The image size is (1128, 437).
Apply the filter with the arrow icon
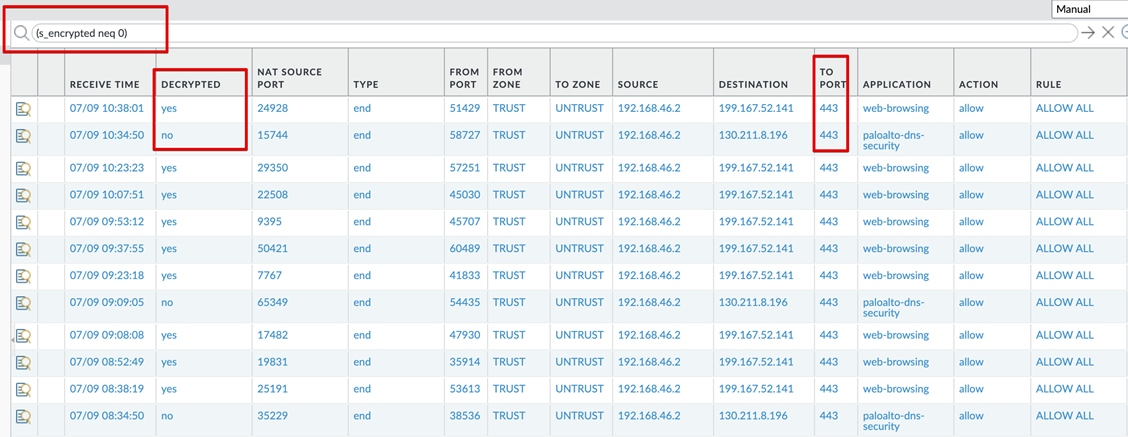point(1088,33)
